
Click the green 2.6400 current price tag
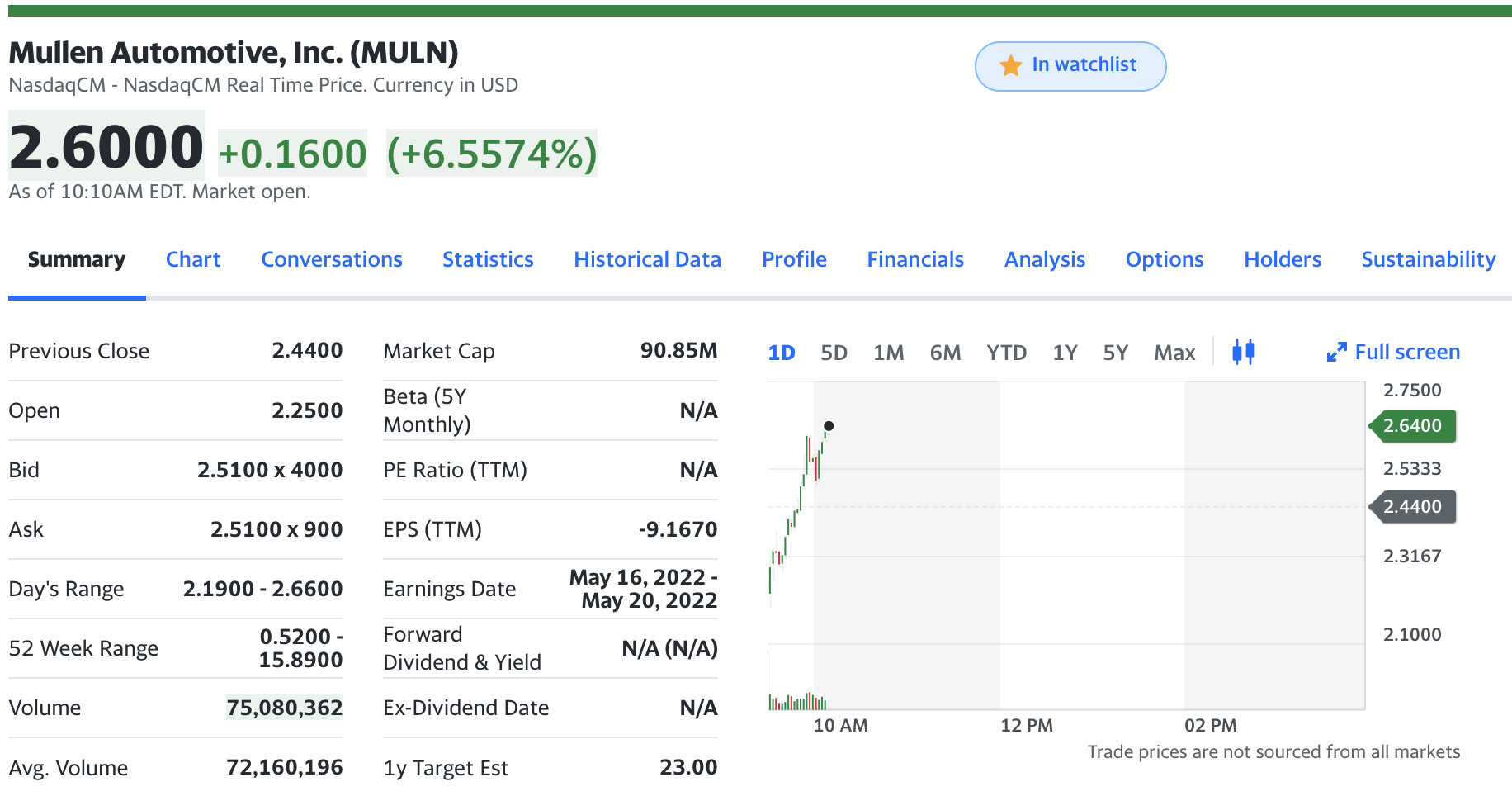[1412, 426]
